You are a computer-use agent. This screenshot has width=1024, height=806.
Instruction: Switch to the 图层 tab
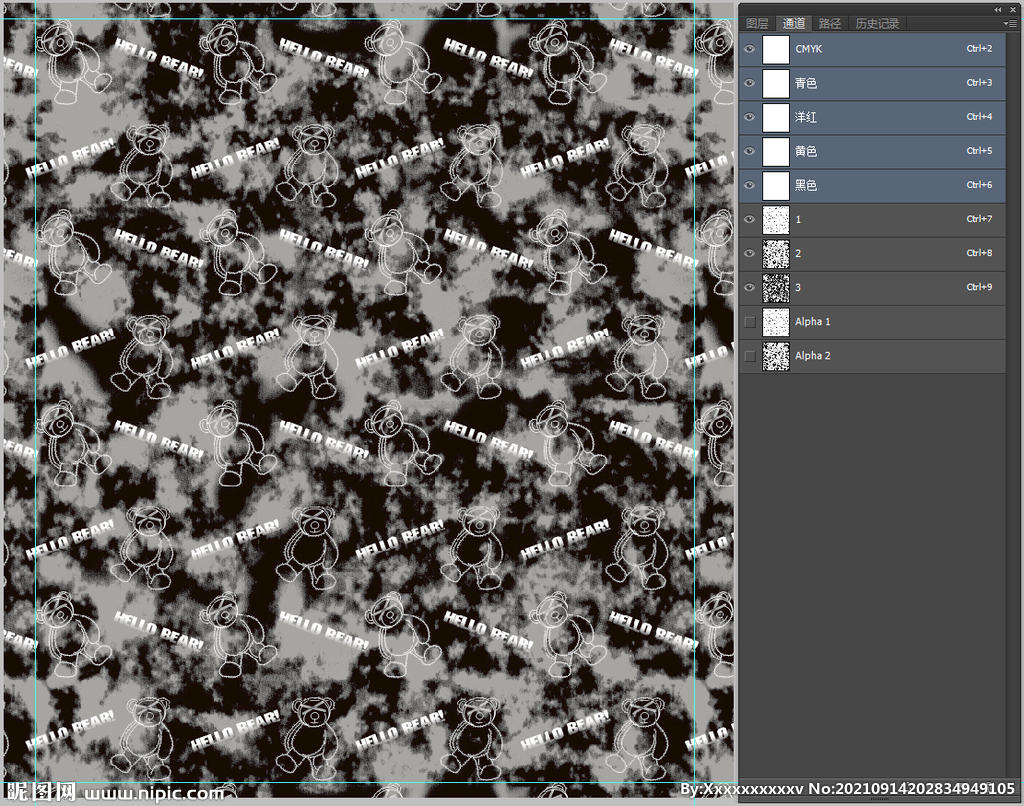click(757, 24)
